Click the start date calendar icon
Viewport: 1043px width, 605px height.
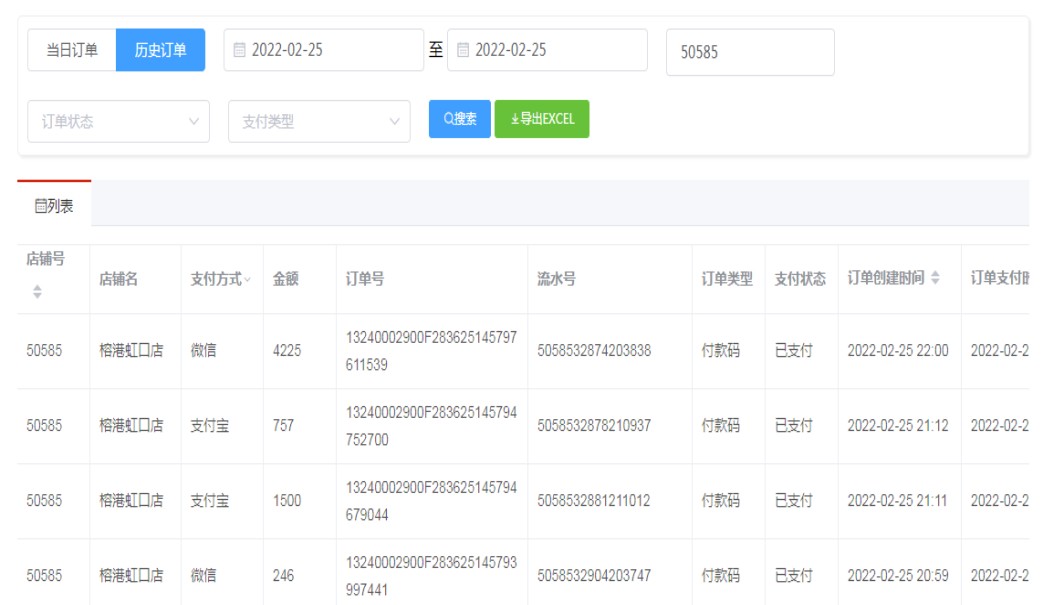click(x=239, y=50)
